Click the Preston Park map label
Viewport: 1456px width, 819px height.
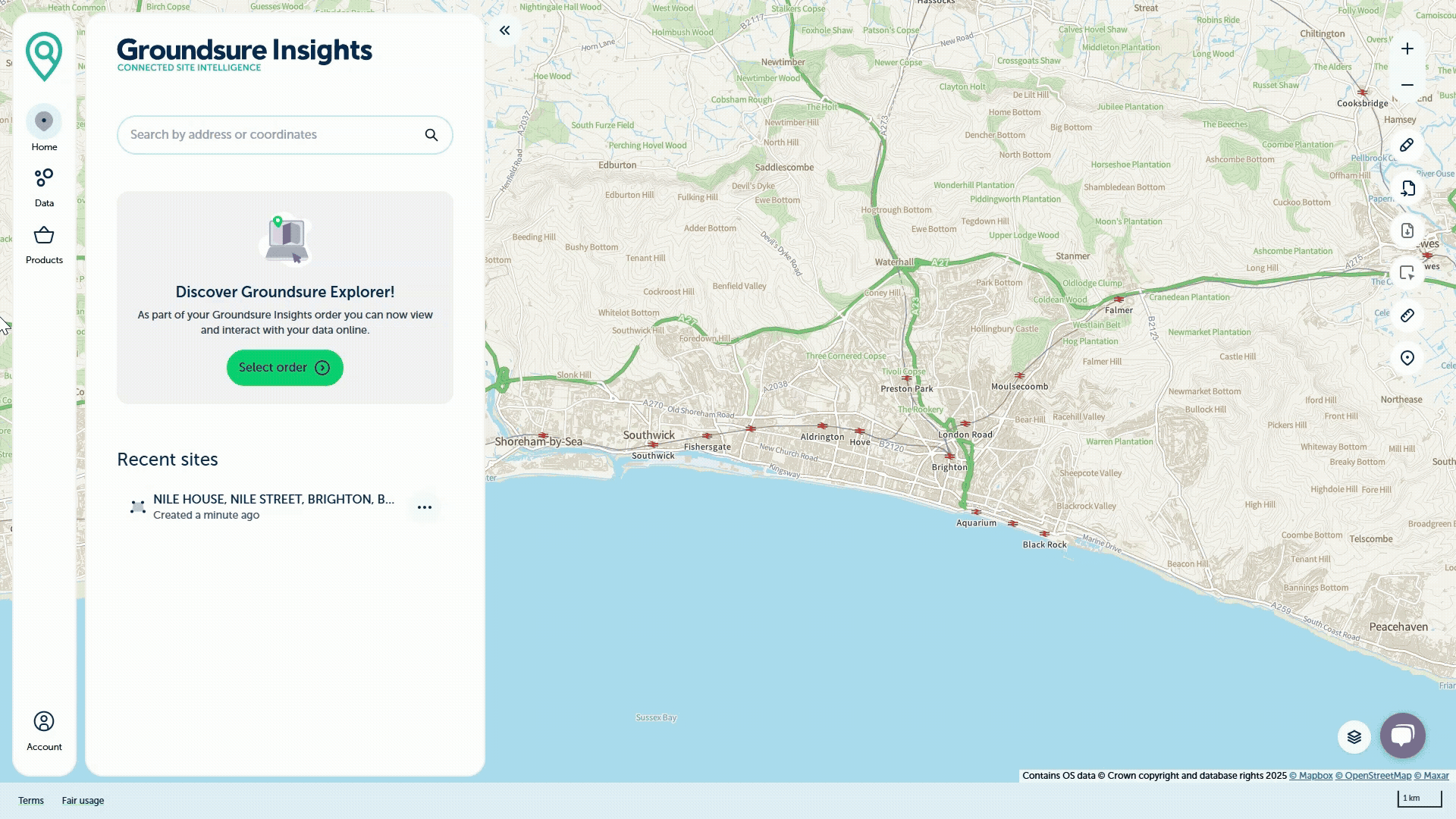click(x=907, y=389)
